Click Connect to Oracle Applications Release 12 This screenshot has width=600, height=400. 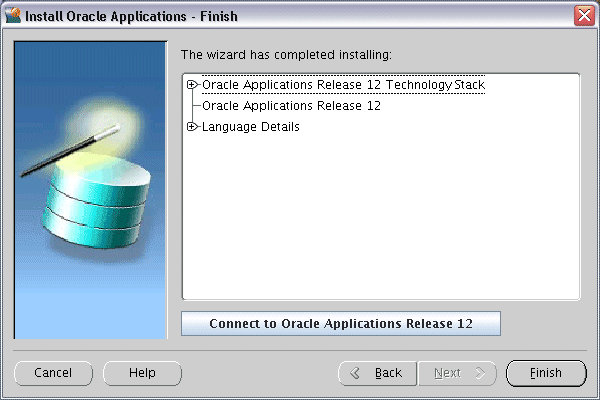tap(341, 324)
